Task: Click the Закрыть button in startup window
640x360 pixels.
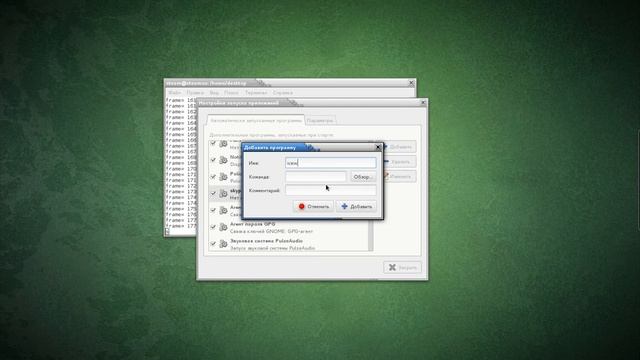Action: pos(402,267)
